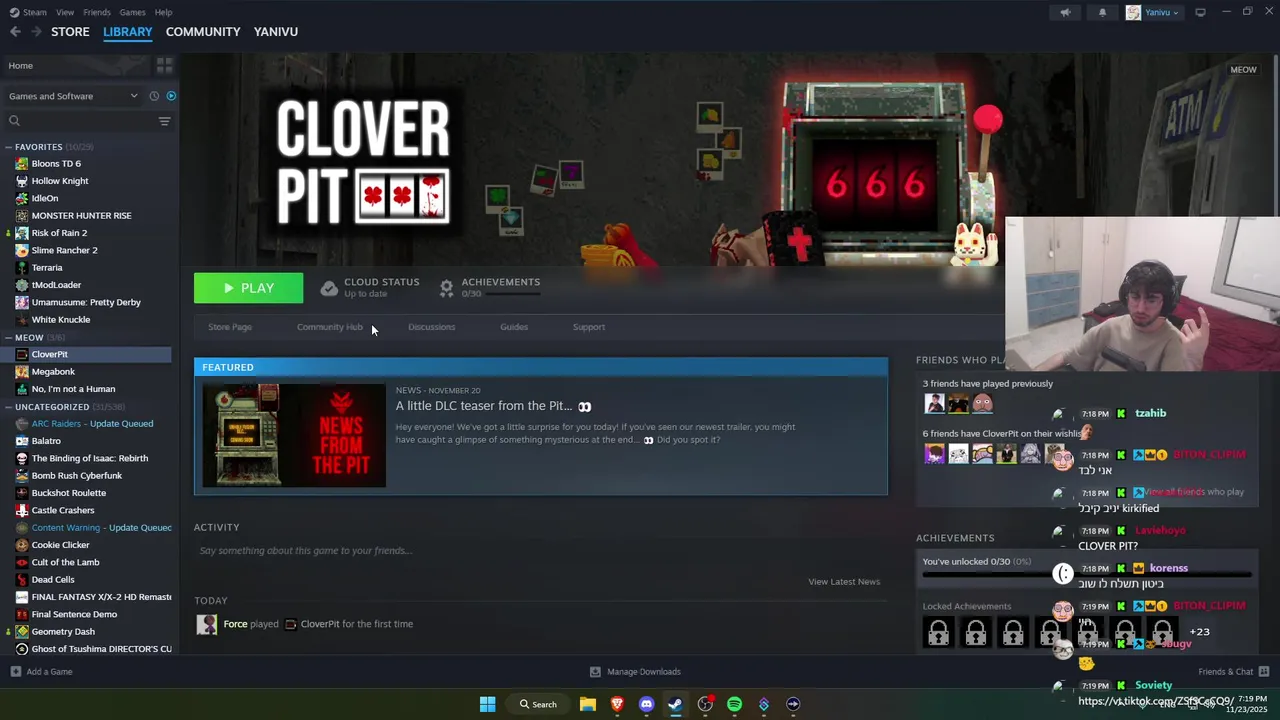This screenshot has height=720, width=1280.
Task: Click the Add a Game plus icon
Action: pos(15,672)
